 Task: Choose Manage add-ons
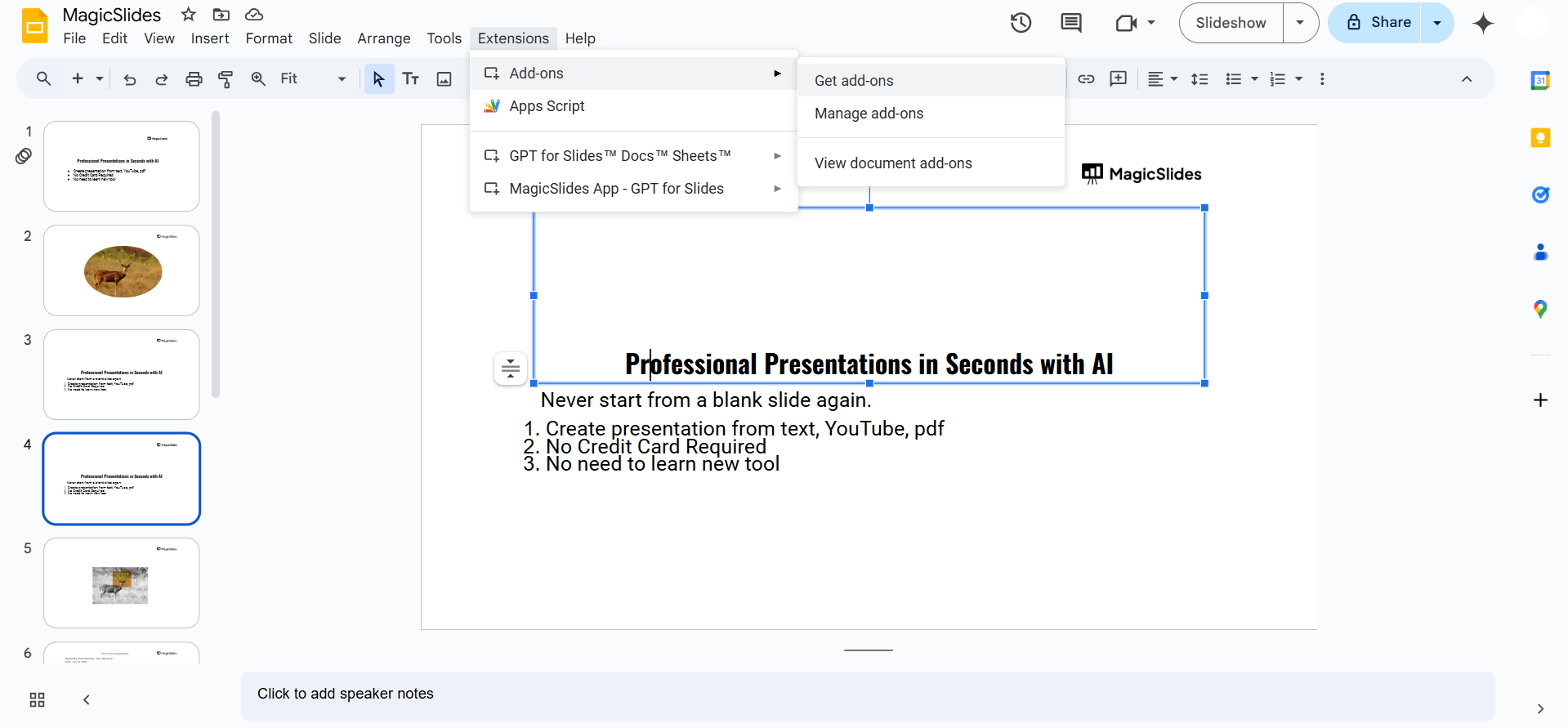(931, 113)
